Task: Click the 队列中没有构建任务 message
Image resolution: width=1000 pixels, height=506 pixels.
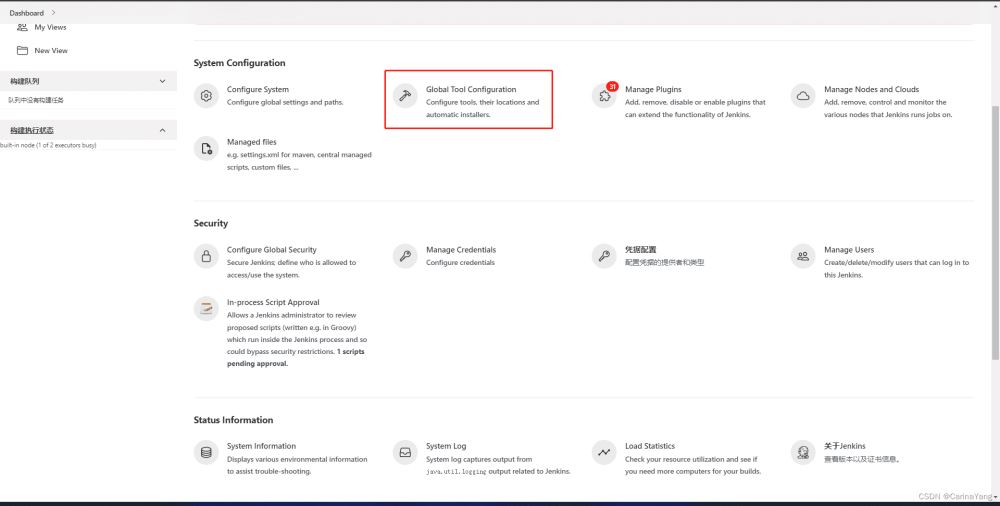Action: click(x=36, y=100)
